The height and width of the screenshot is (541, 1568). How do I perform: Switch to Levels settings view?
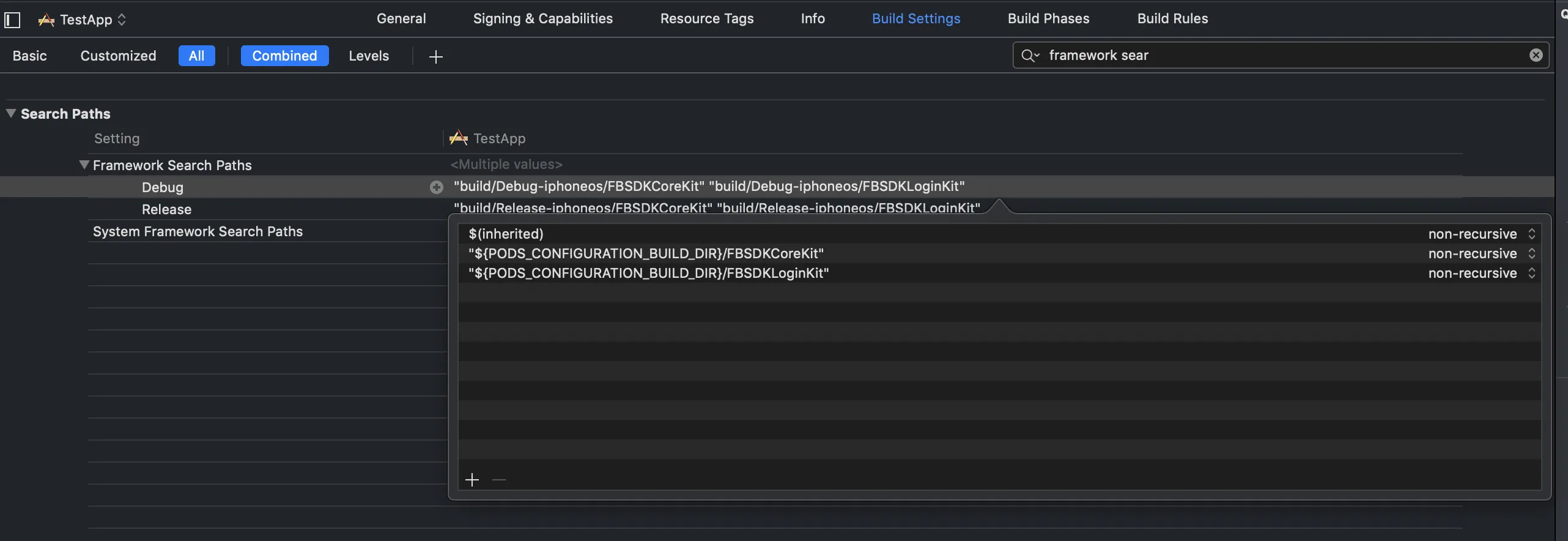[369, 56]
